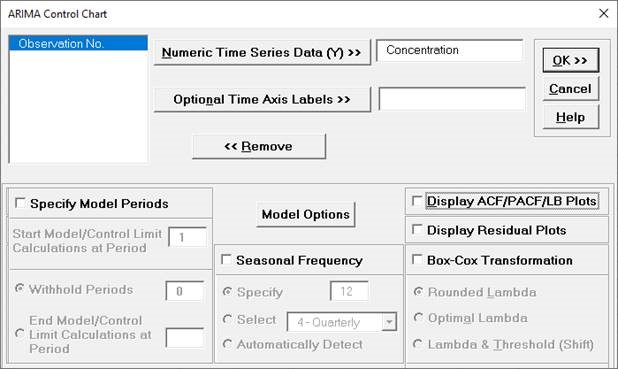Open Help for ARIMA chart
The height and width of the screenshot is (369, 618).
coord(570,117)
